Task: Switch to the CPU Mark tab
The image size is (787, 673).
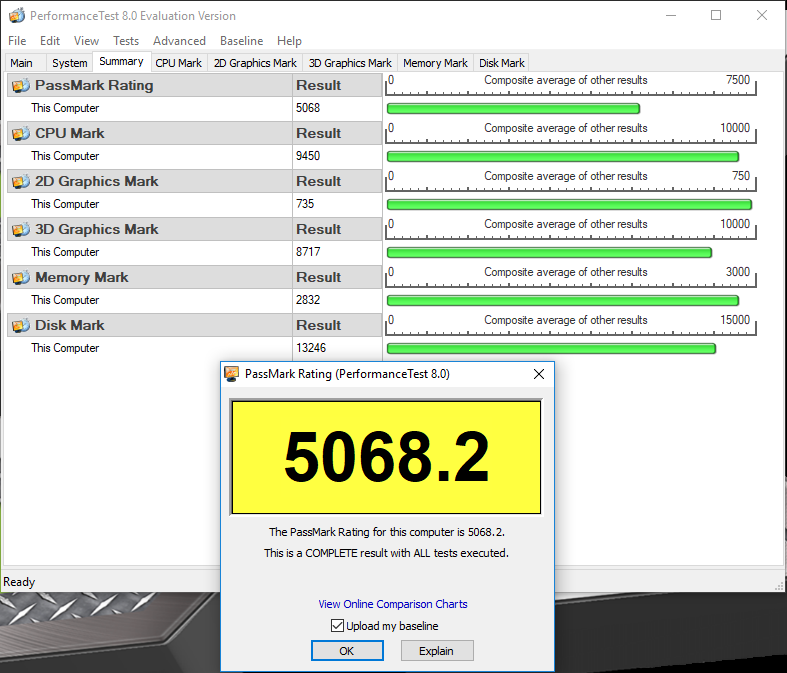Action: (x=179, y=63)
